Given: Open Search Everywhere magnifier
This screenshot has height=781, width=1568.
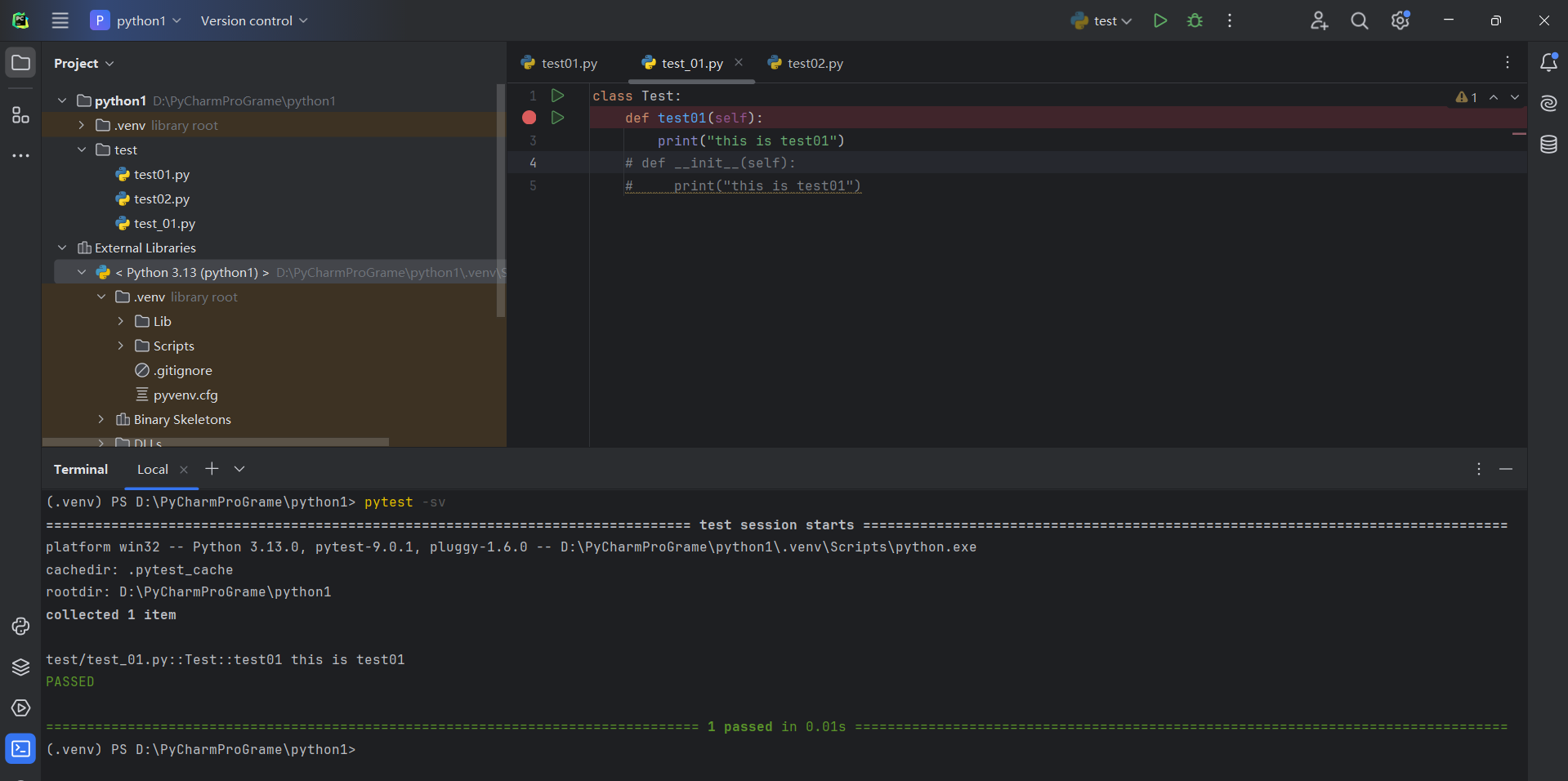Looking at the screenshot, I should [x=1359, y=20].
